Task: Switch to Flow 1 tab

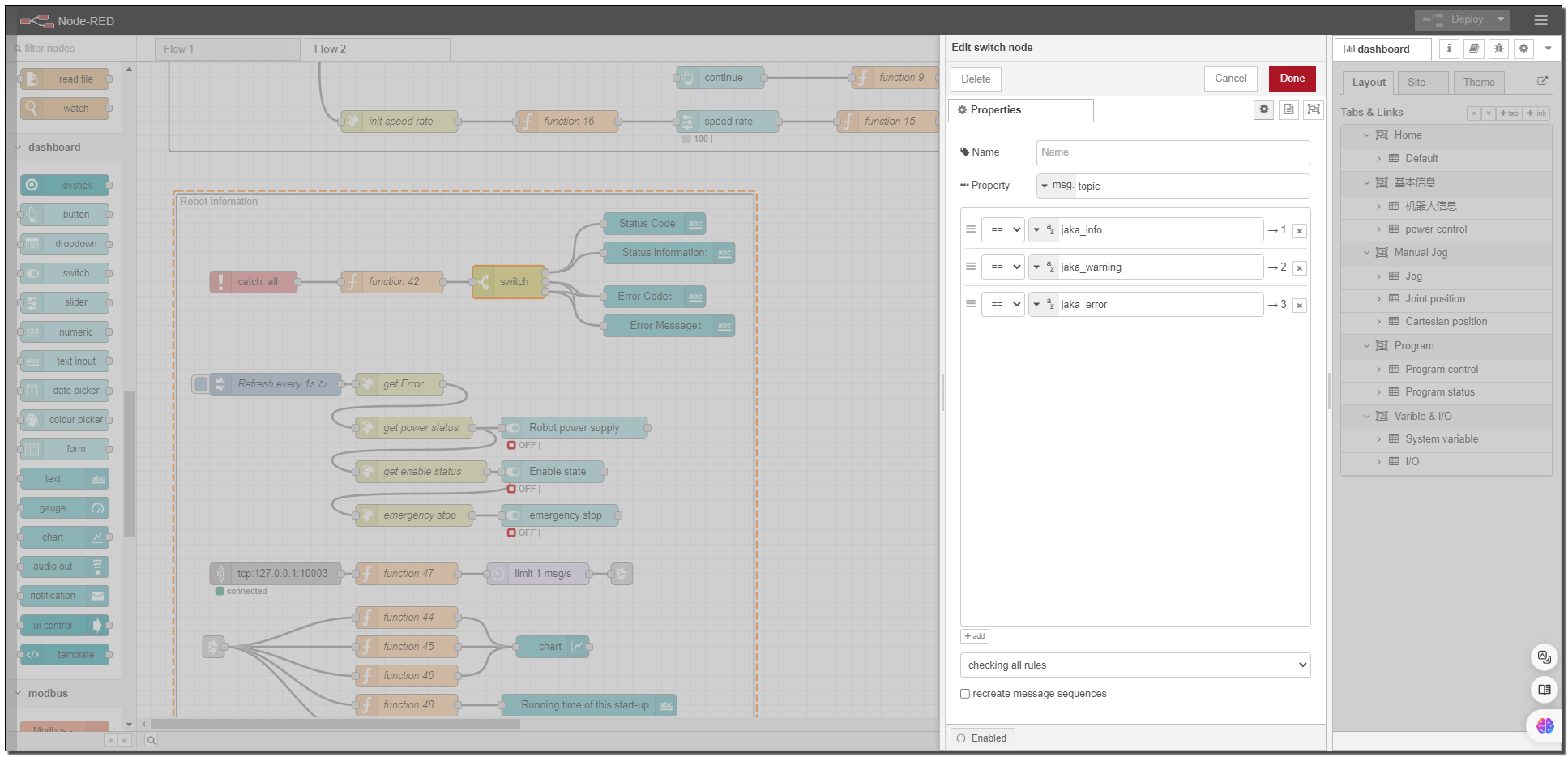Action: 227,49
